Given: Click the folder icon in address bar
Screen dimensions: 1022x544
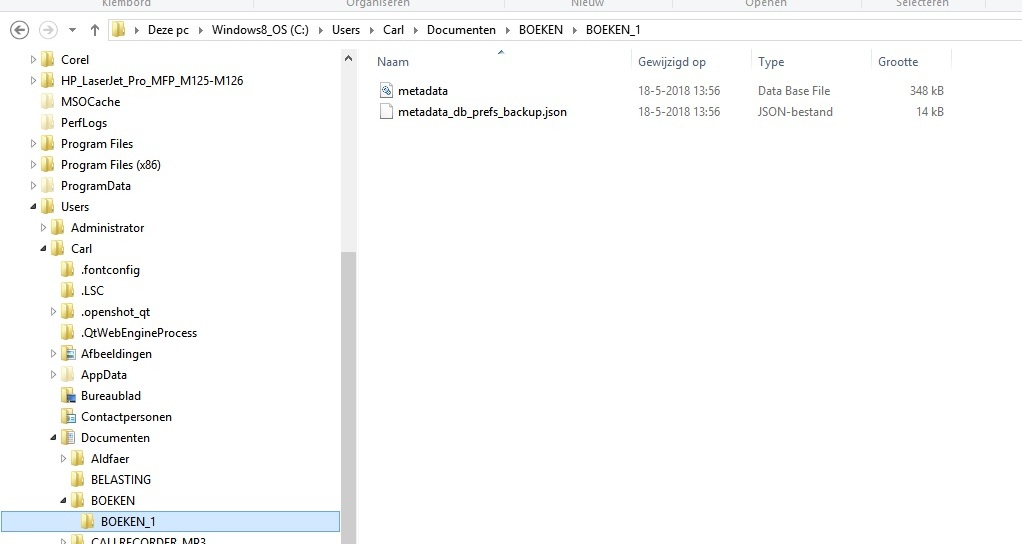Looking at the screenshot, I should click(x=119, y=30).
